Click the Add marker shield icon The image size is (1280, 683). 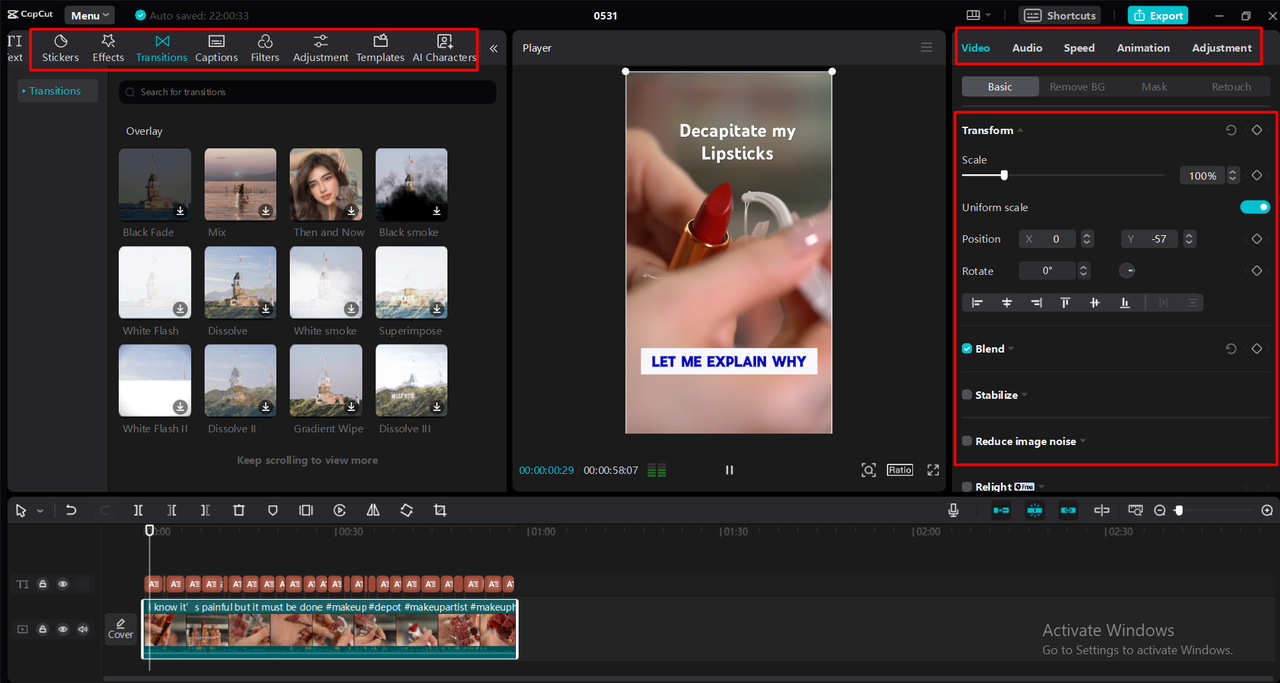pos(272,510)
